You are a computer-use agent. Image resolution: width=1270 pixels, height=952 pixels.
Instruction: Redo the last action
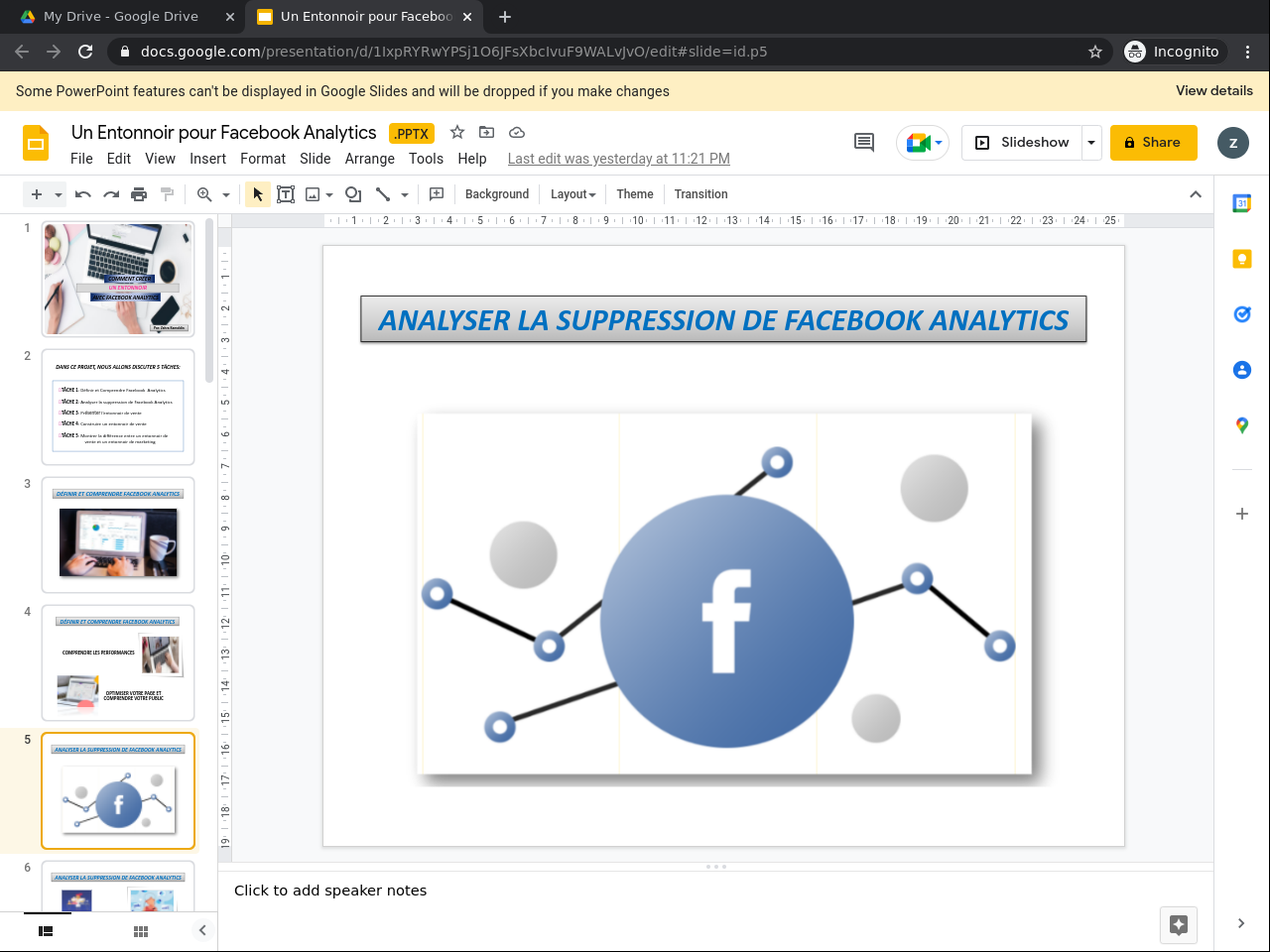(111, 194)
